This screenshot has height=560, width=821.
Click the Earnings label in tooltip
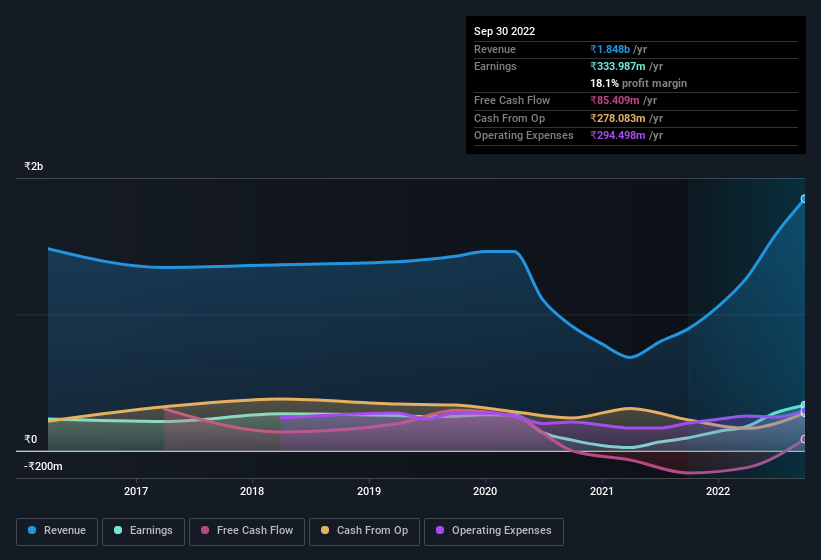495,66
